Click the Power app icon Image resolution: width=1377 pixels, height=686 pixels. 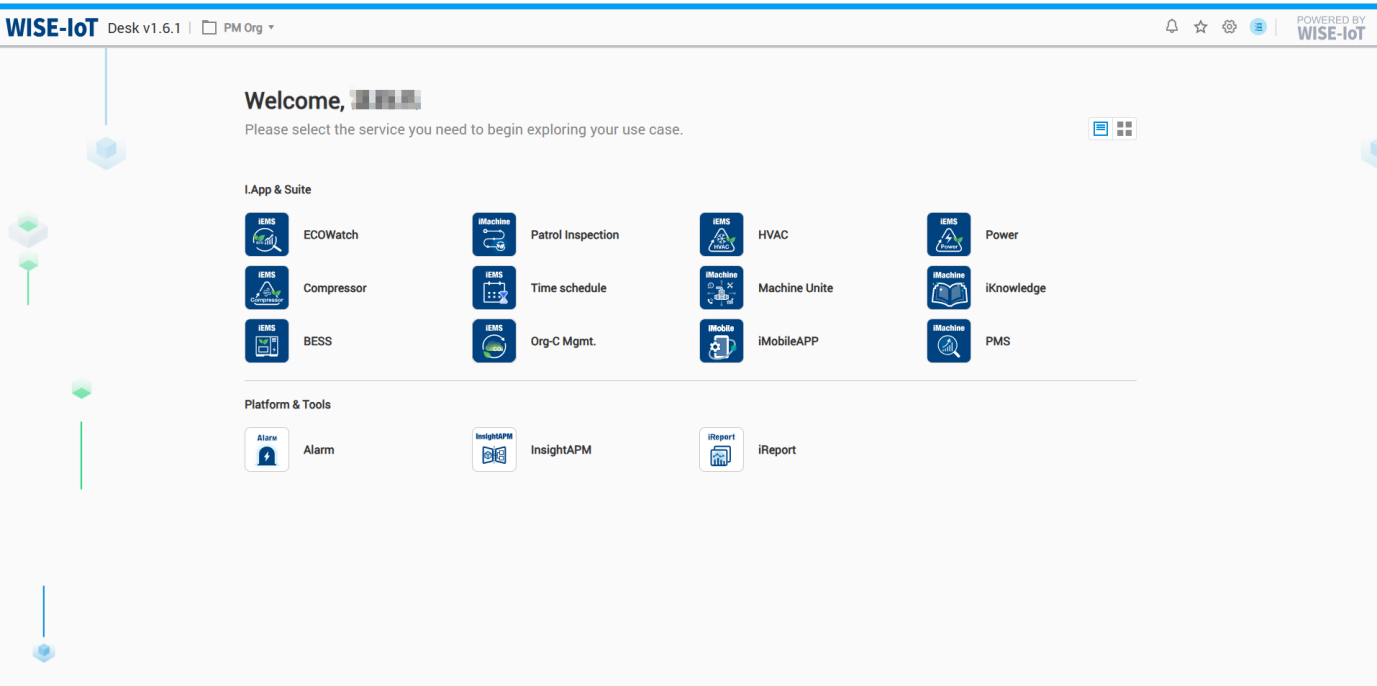pos(948,235)
